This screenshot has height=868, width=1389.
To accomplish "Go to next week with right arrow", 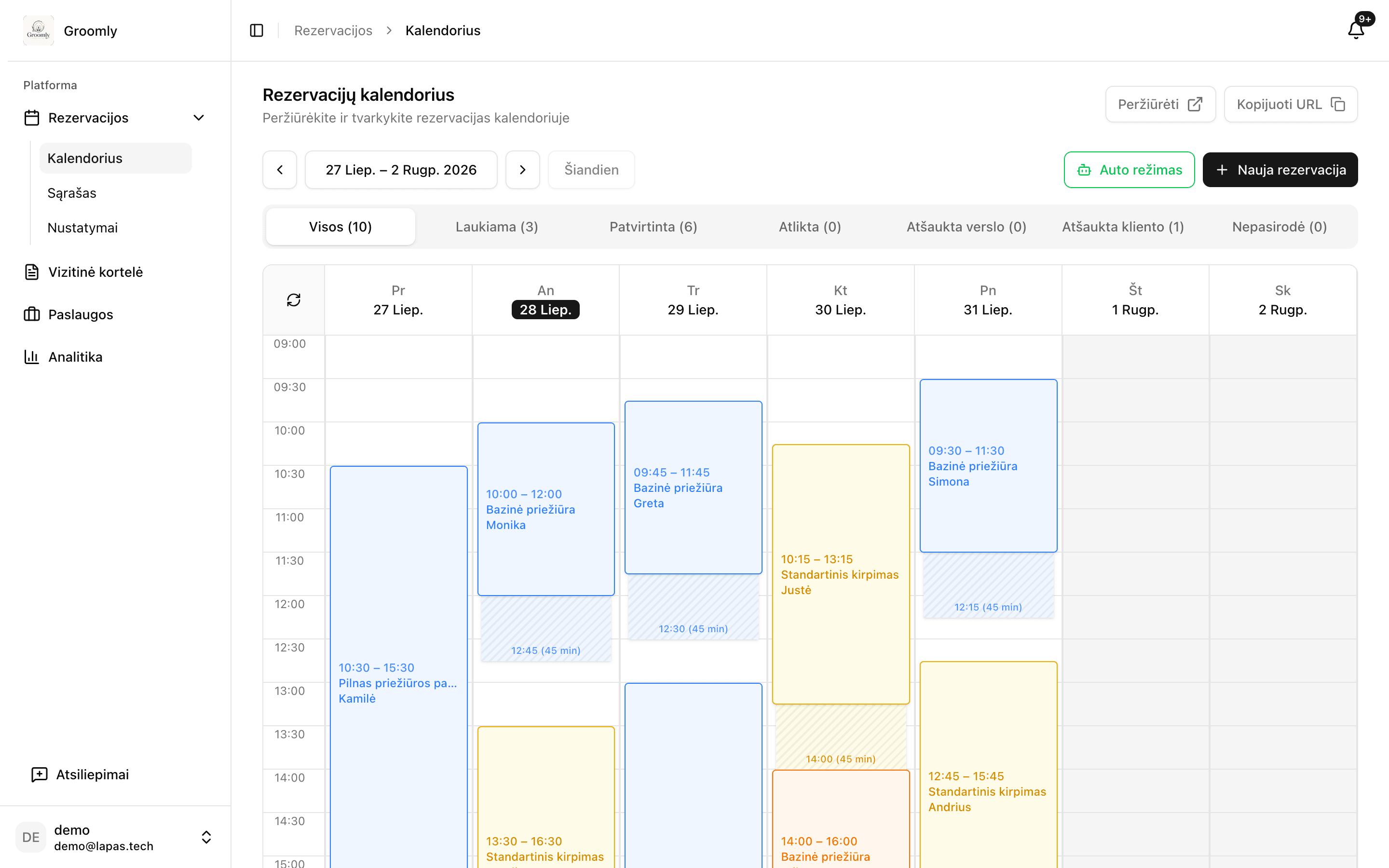I will 522,170.
